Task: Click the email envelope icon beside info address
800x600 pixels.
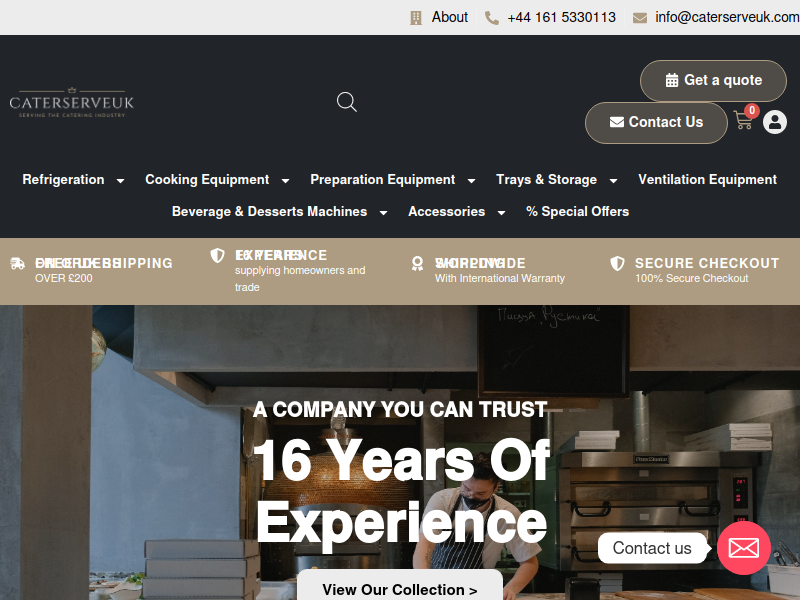Action: tap(639, 18)
